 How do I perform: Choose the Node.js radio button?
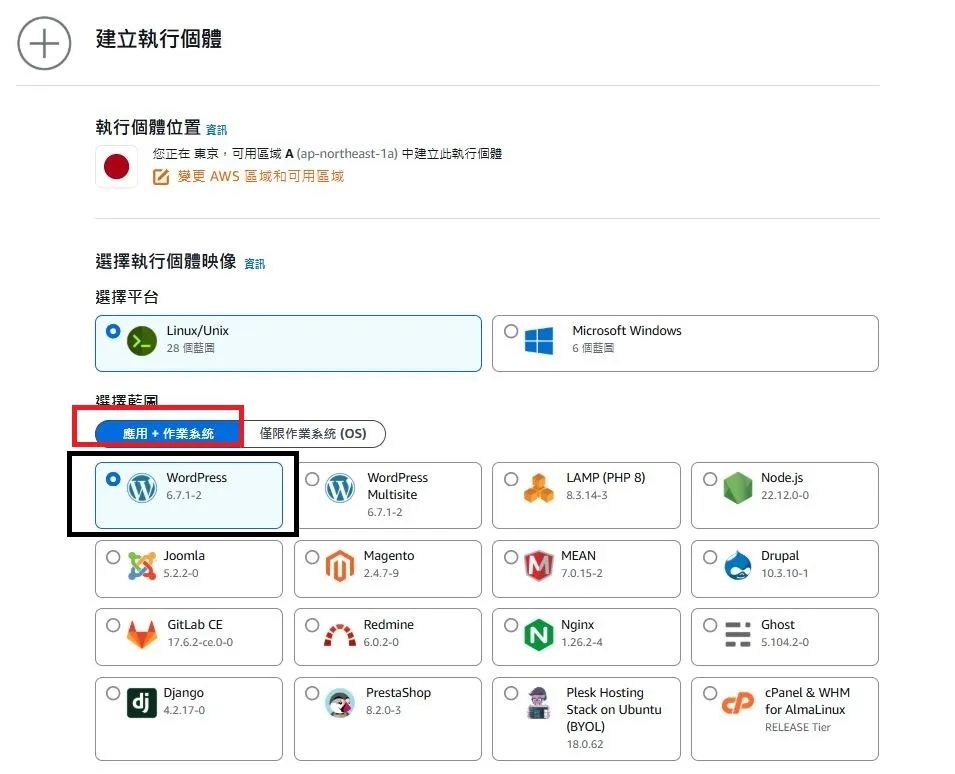coord(710,479)
